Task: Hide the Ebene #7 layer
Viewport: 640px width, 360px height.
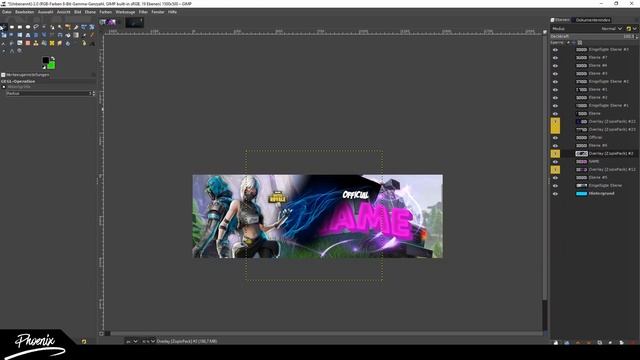Action: (555, 58)
